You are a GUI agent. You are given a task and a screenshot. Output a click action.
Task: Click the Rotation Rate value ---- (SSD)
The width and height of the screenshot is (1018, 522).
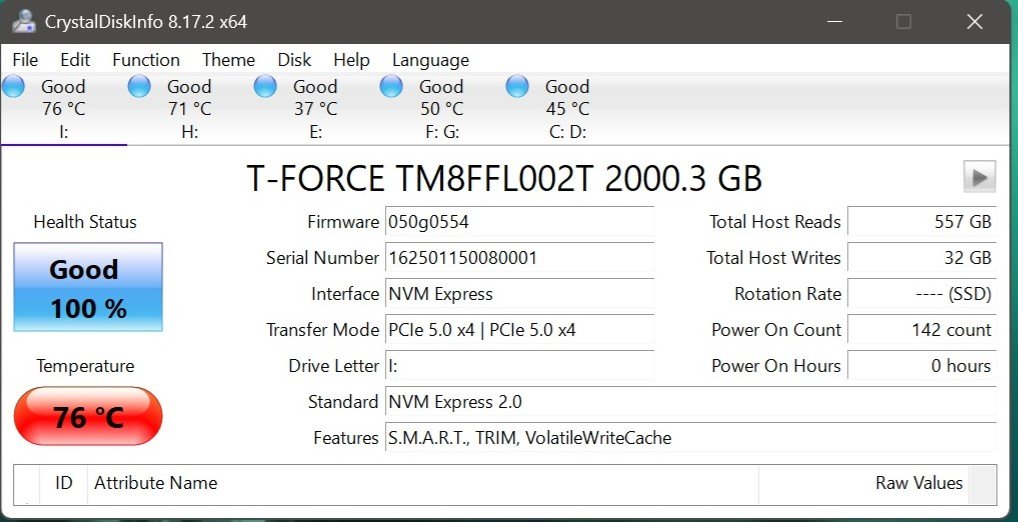pyautogui.click(x=922, y=293)
